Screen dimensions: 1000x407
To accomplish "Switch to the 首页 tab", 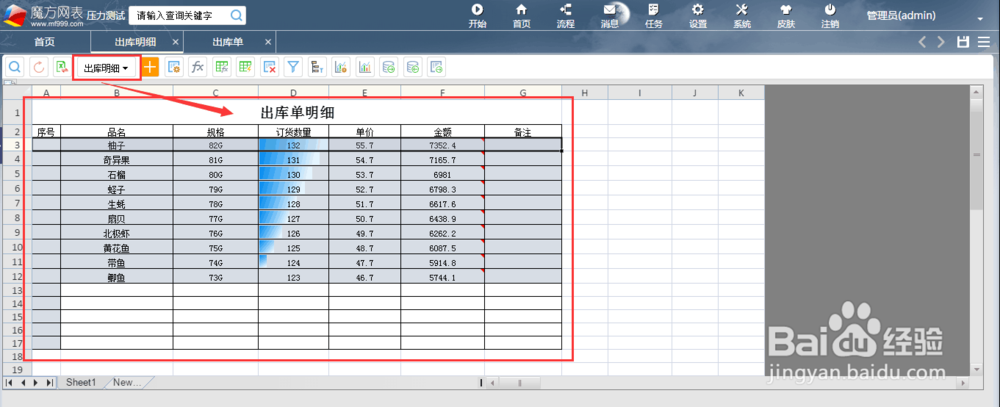I will coord(45,42).
